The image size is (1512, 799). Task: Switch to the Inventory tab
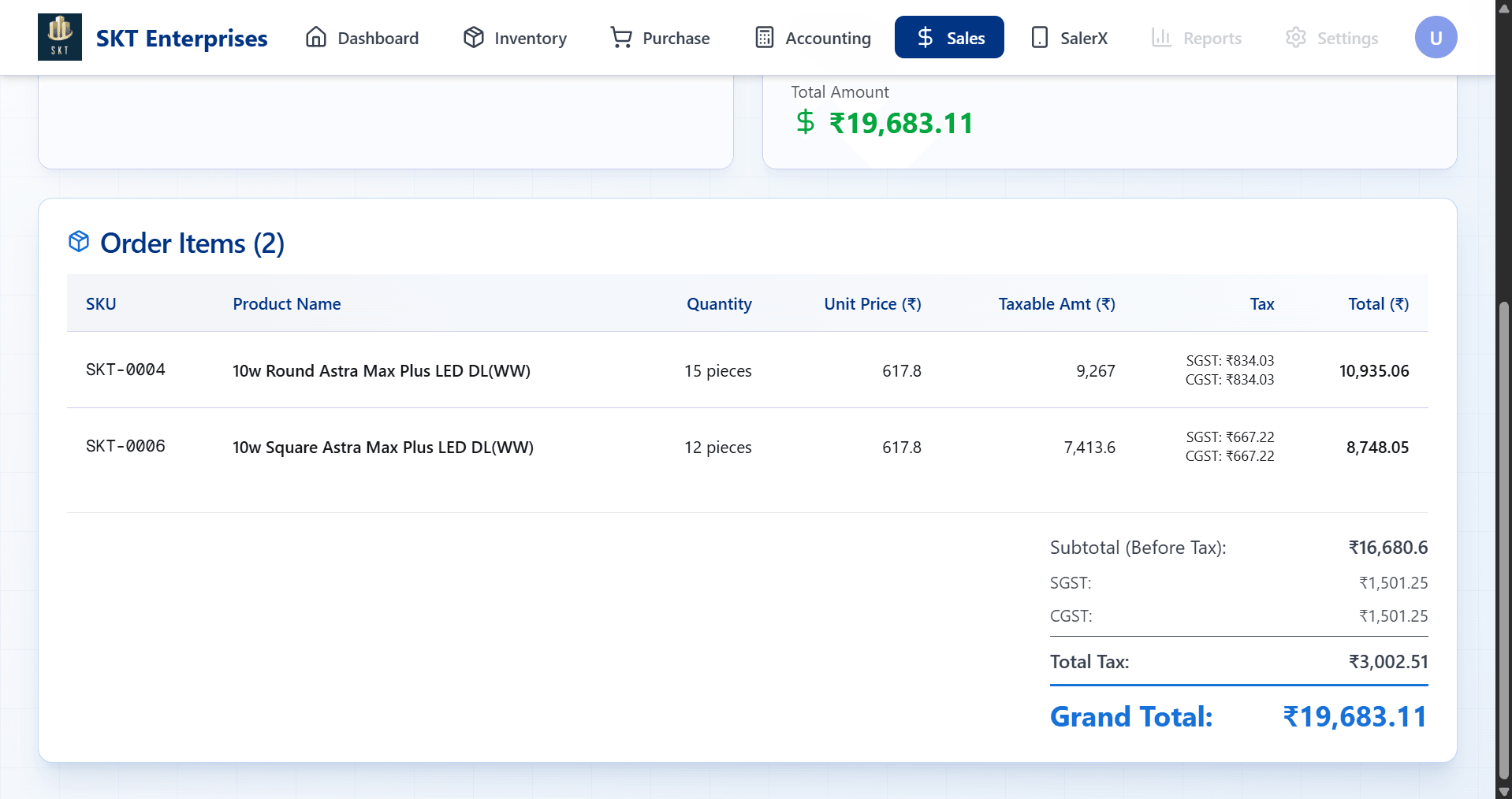tap(515, 37)
